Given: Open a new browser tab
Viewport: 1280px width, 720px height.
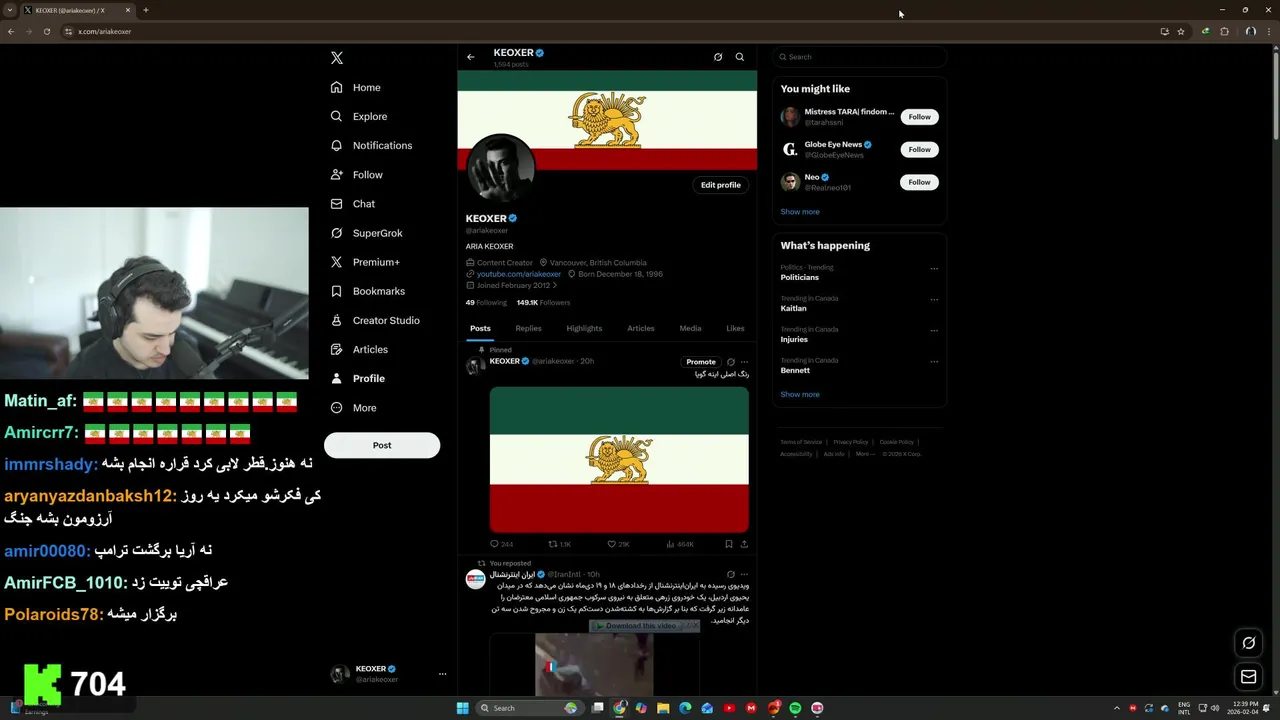Looking at the screenshot, I should click(145, 10).
